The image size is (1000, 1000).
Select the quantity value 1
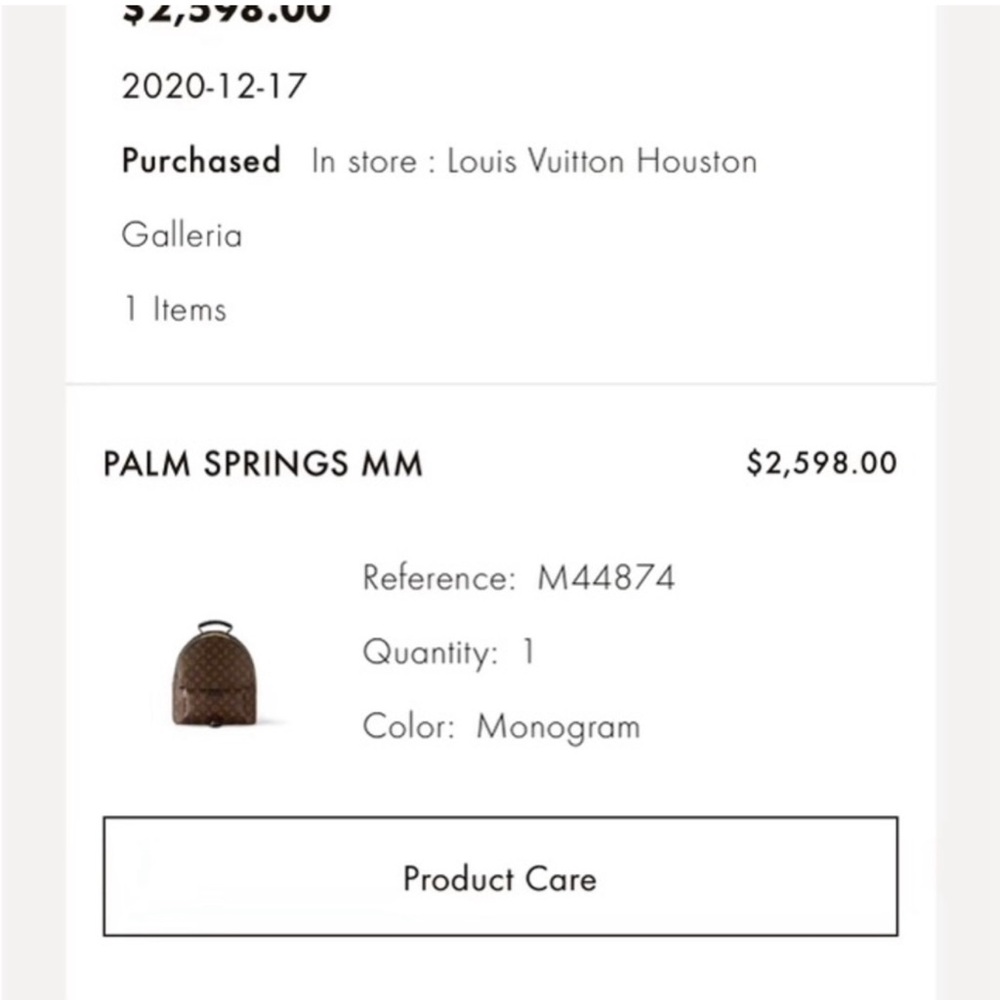click(528, 651)
